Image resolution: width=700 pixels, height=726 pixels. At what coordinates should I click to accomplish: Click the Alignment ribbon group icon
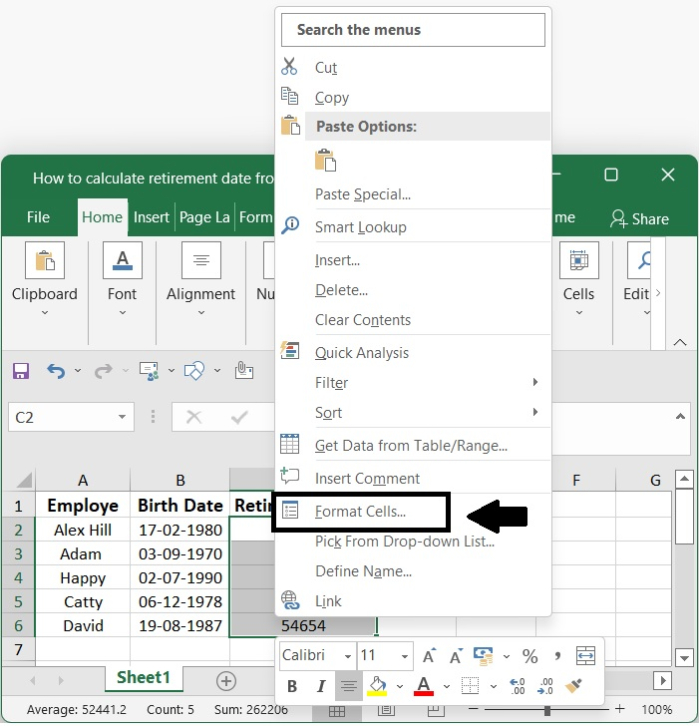click(201, 260)
